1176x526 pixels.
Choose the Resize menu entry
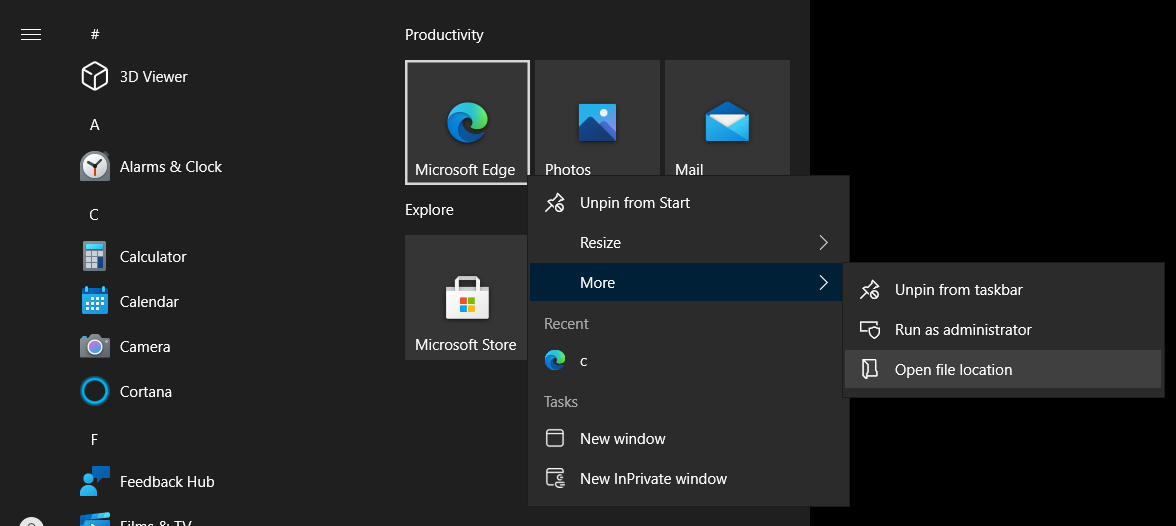pos(688,242)
